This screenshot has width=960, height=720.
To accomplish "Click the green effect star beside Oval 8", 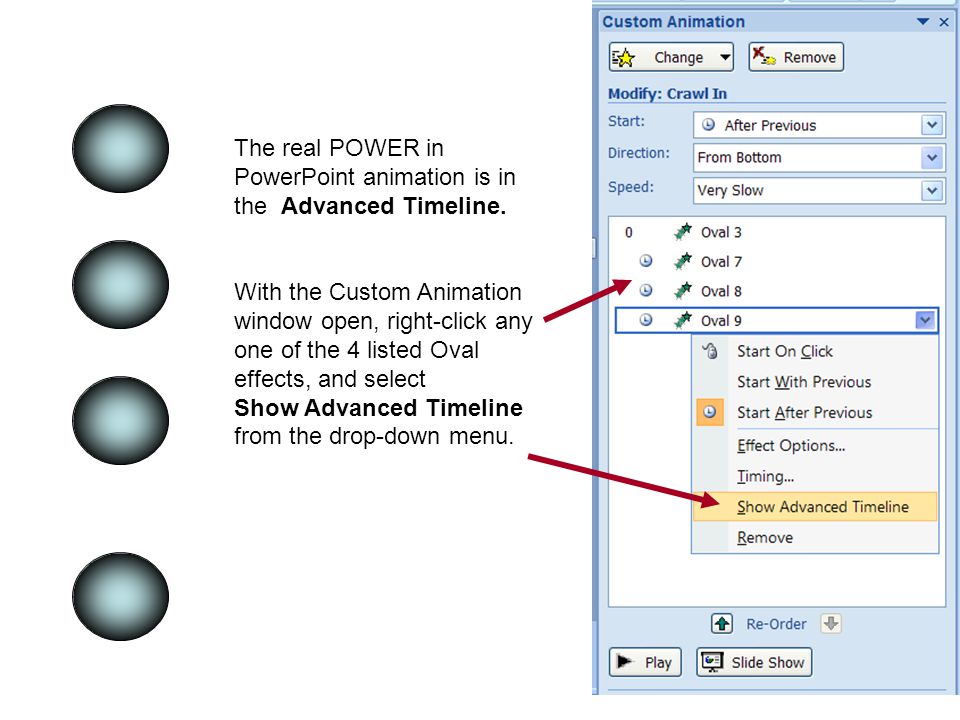I will coord(683,291).
